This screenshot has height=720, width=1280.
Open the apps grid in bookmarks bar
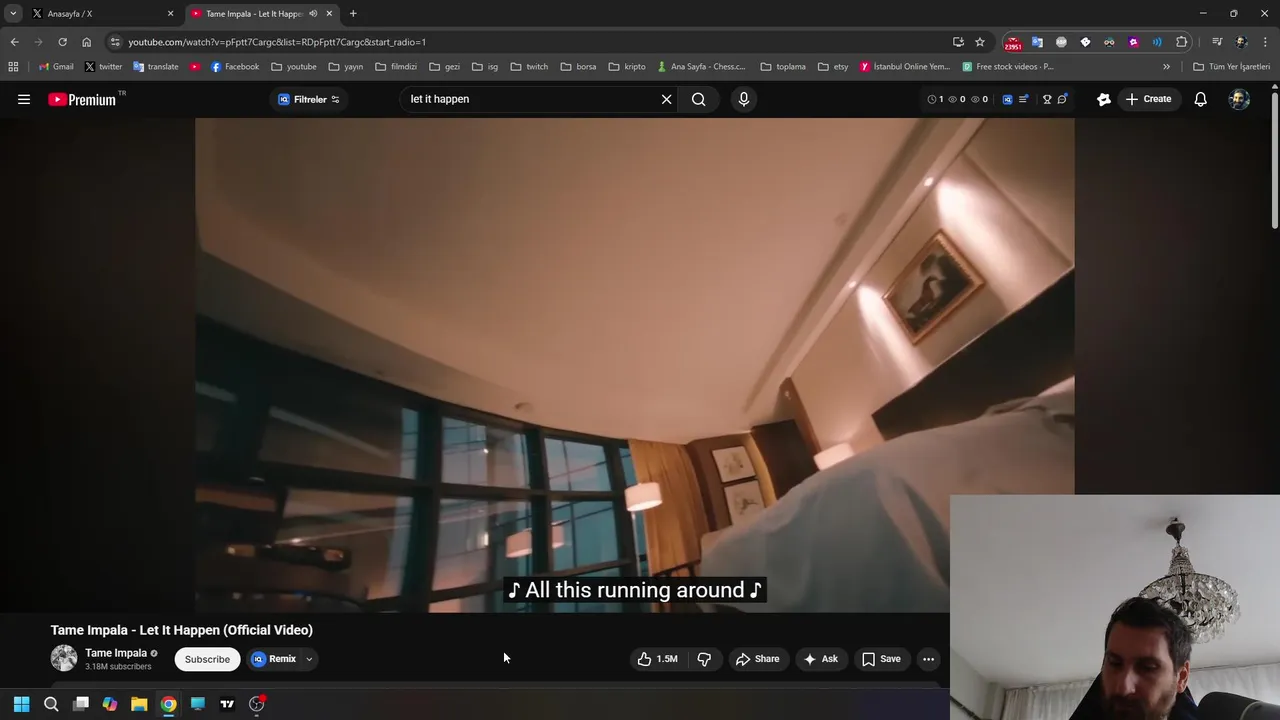(13, 67)
